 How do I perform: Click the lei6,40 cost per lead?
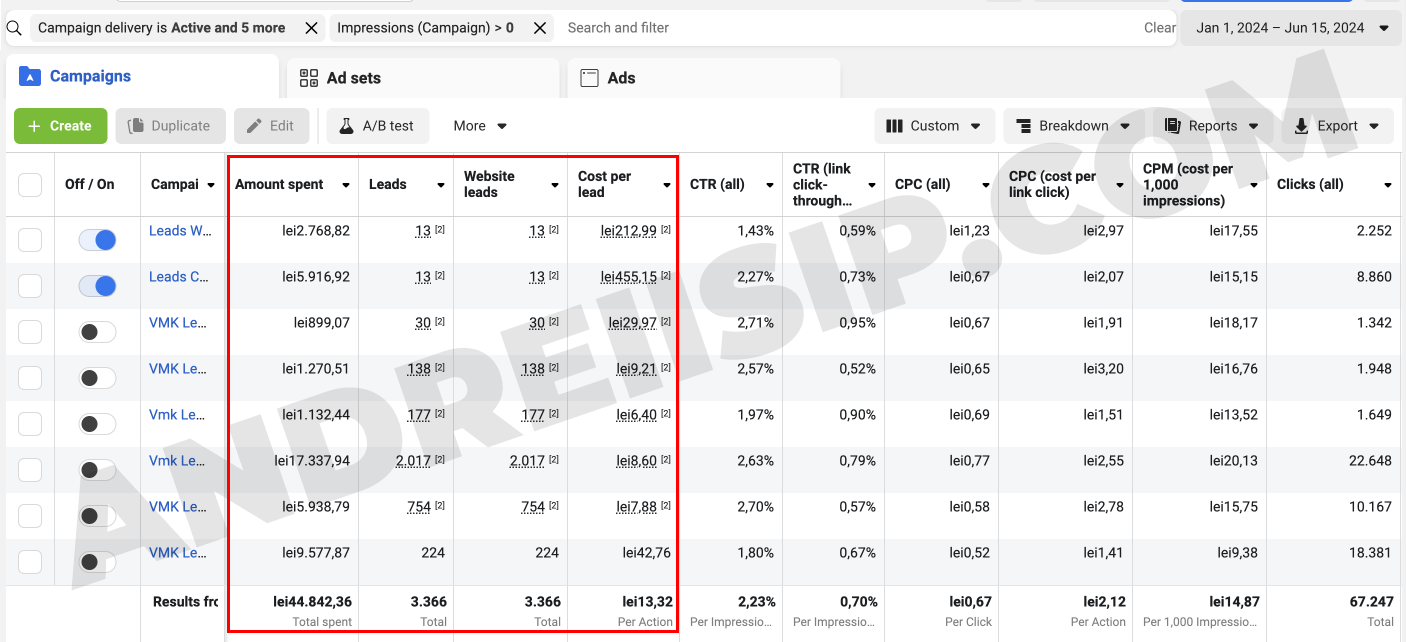tap(637, 415)
